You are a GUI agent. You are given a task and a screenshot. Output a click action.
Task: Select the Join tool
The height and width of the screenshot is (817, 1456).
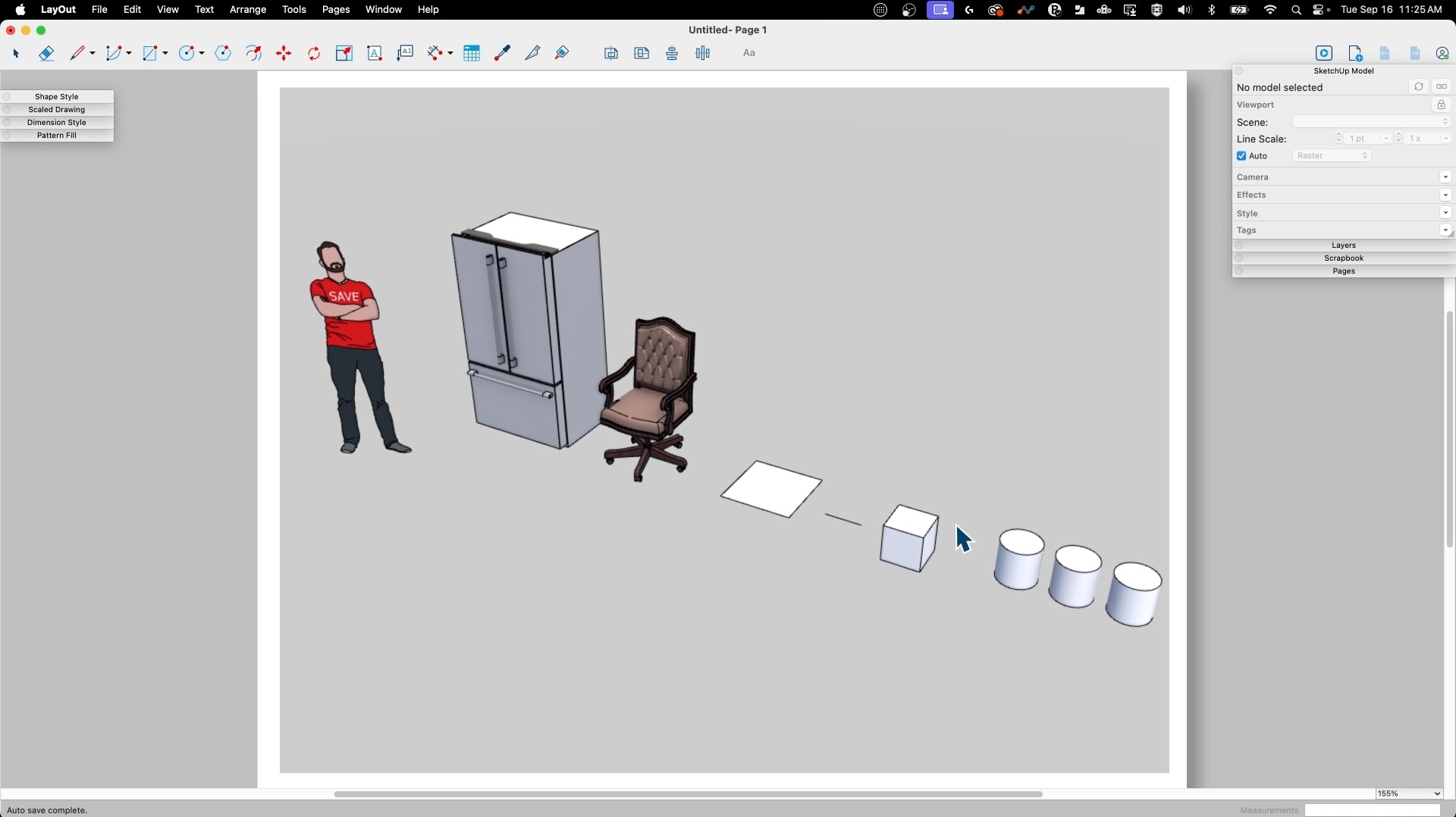(563, 54)
